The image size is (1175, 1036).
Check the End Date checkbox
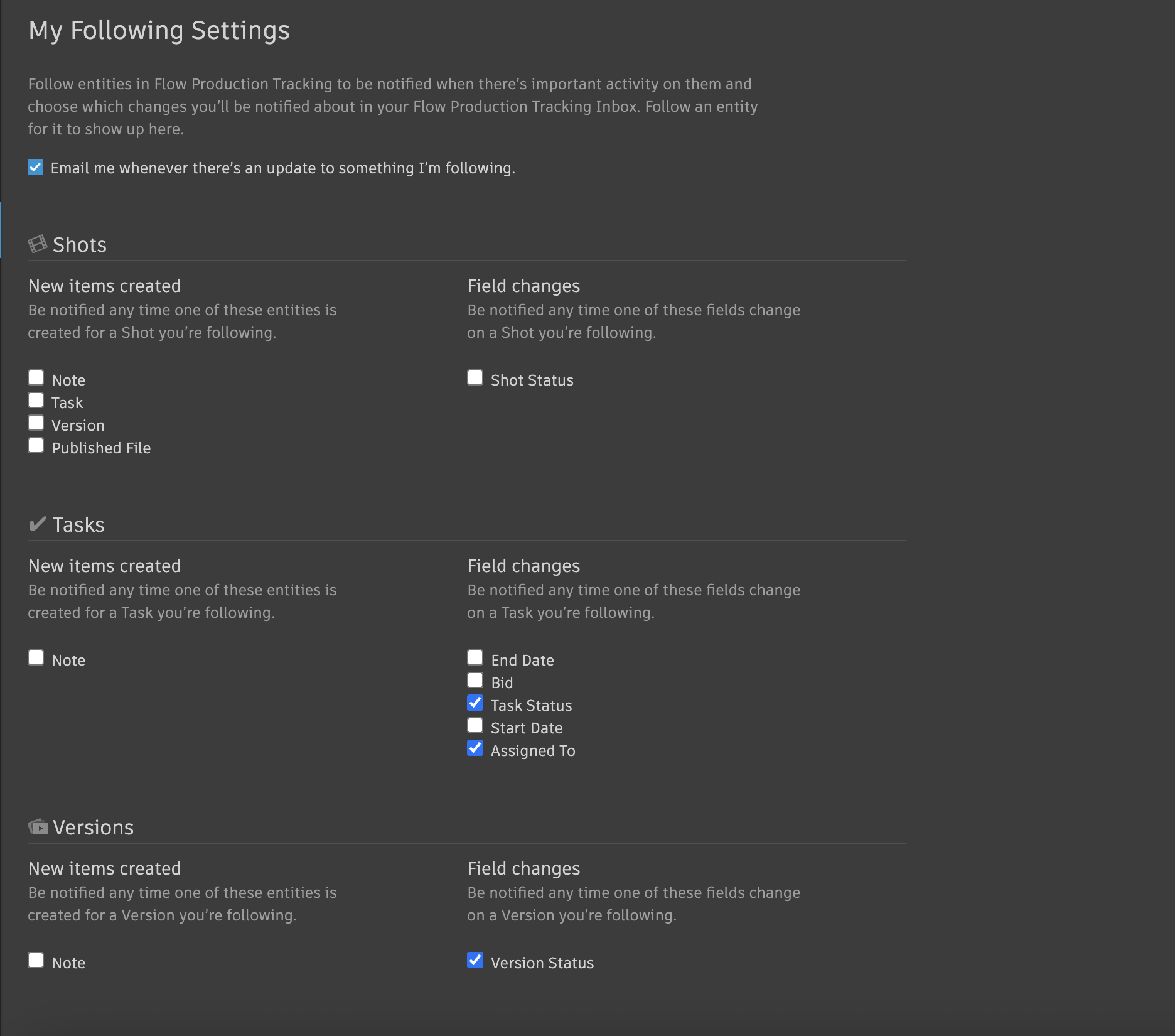click(475, 658)
